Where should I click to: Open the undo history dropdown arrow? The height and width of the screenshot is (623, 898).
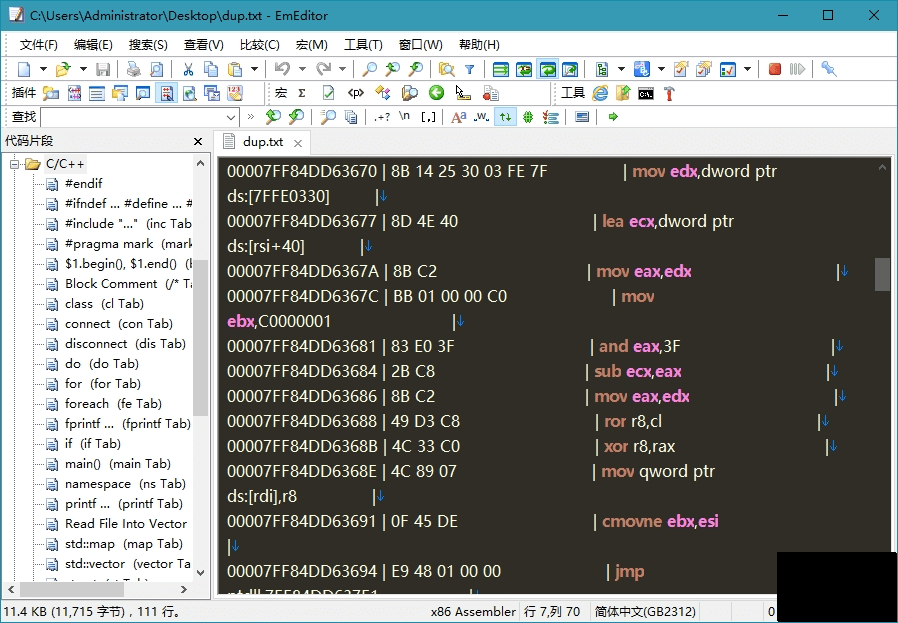click(302, 69)
